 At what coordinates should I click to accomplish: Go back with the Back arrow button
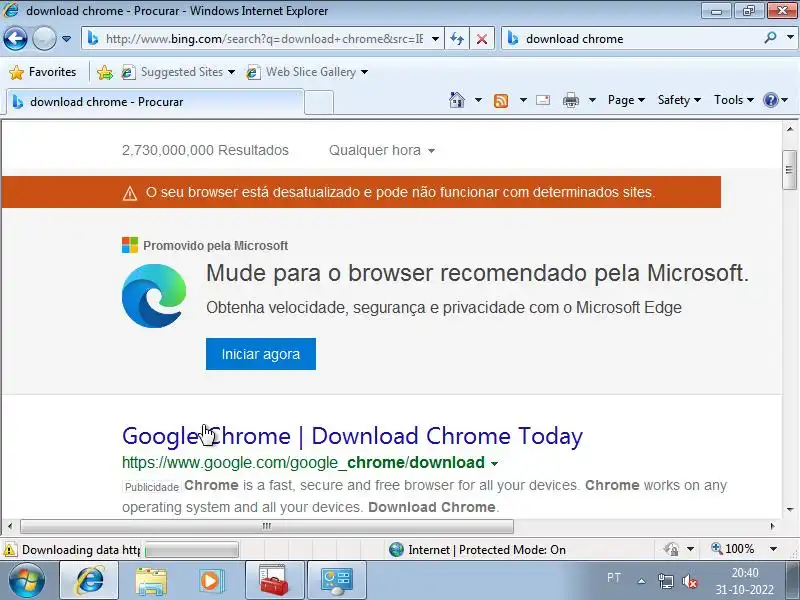click(x=15, y=39)
